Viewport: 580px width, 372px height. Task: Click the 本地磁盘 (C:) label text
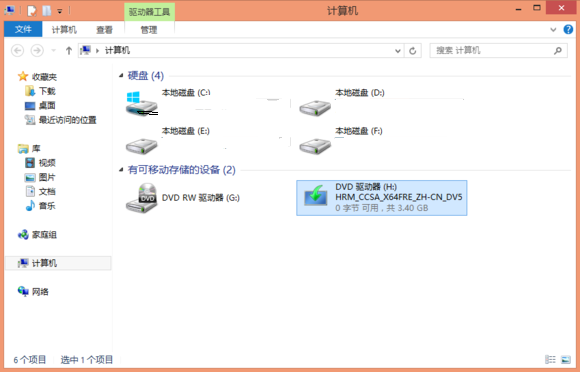(186, 92)
